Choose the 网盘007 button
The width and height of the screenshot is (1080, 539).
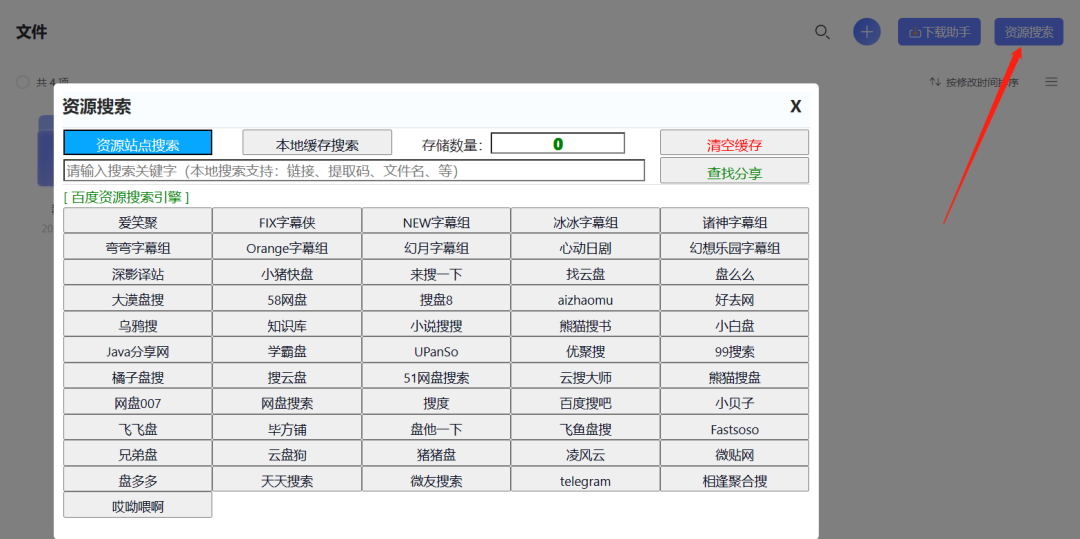point(138,401)
